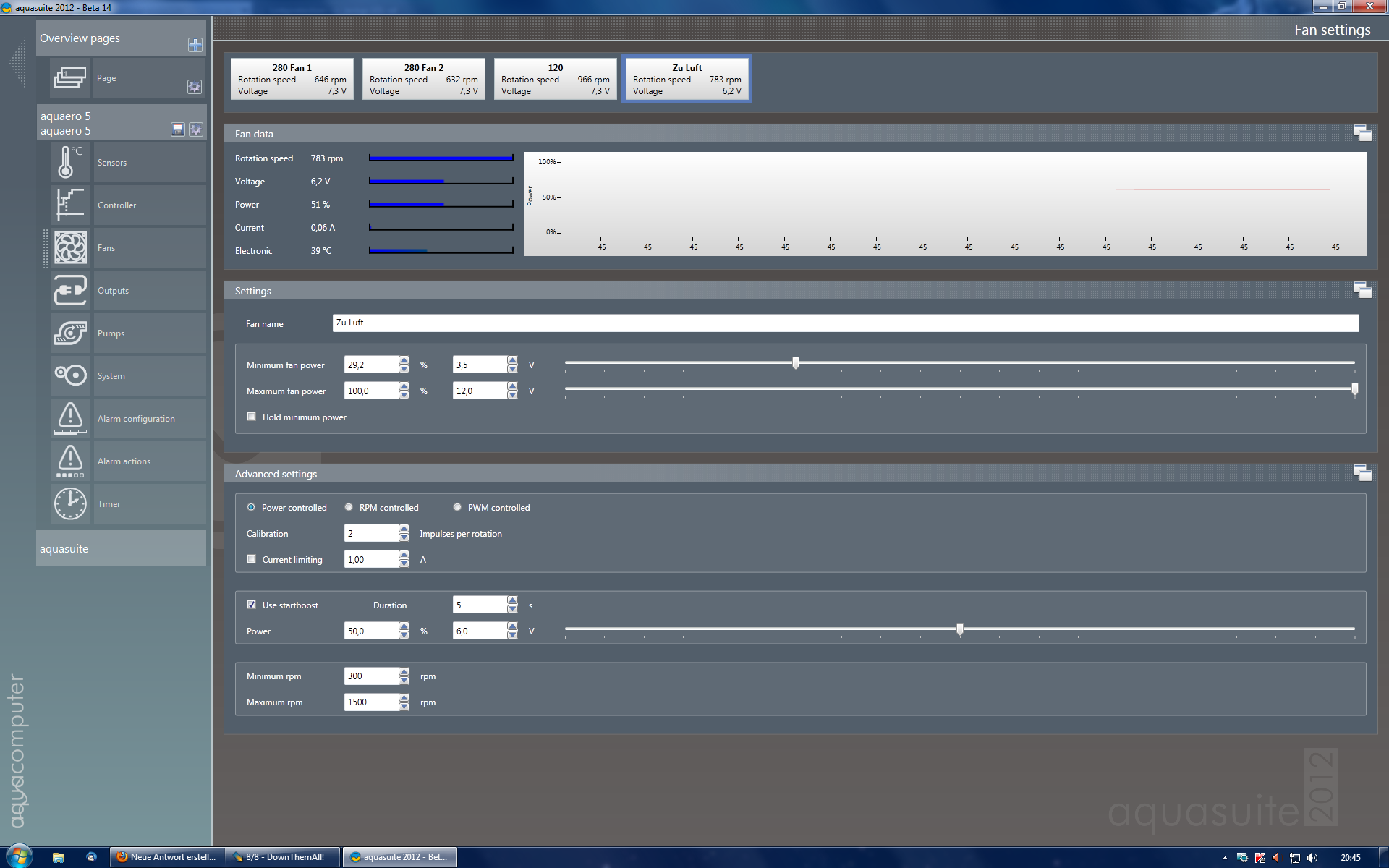Screen dimensions: 1389x868
Task: Select the Fans icon in sidebar
Action: [70, 248]
